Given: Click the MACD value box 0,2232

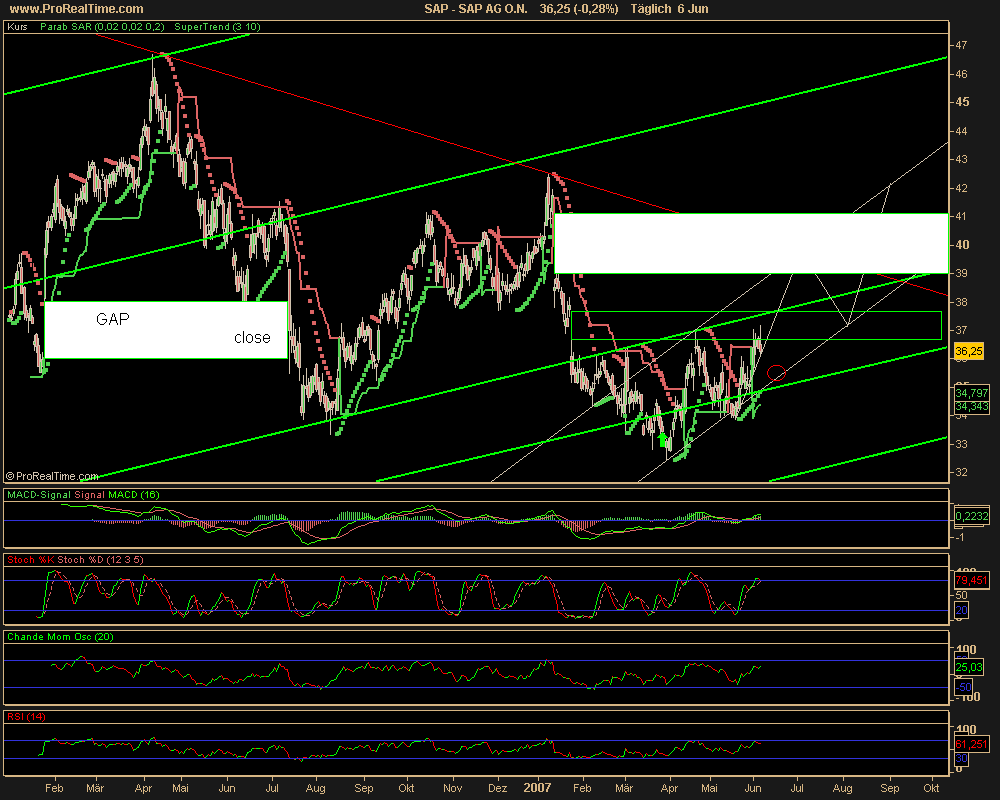Looking at the screenshot, I should pyautogui.click(x=971, y=516).
